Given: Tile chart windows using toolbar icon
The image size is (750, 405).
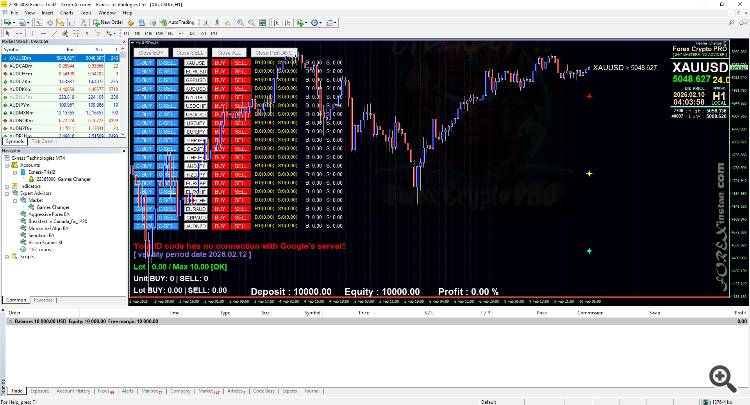Looking at the screenshot, I should (263, 22).
